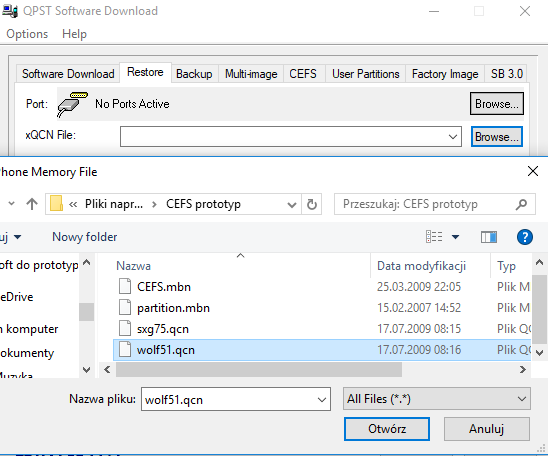Switch to the Multi-image tab

coord(251,74)
